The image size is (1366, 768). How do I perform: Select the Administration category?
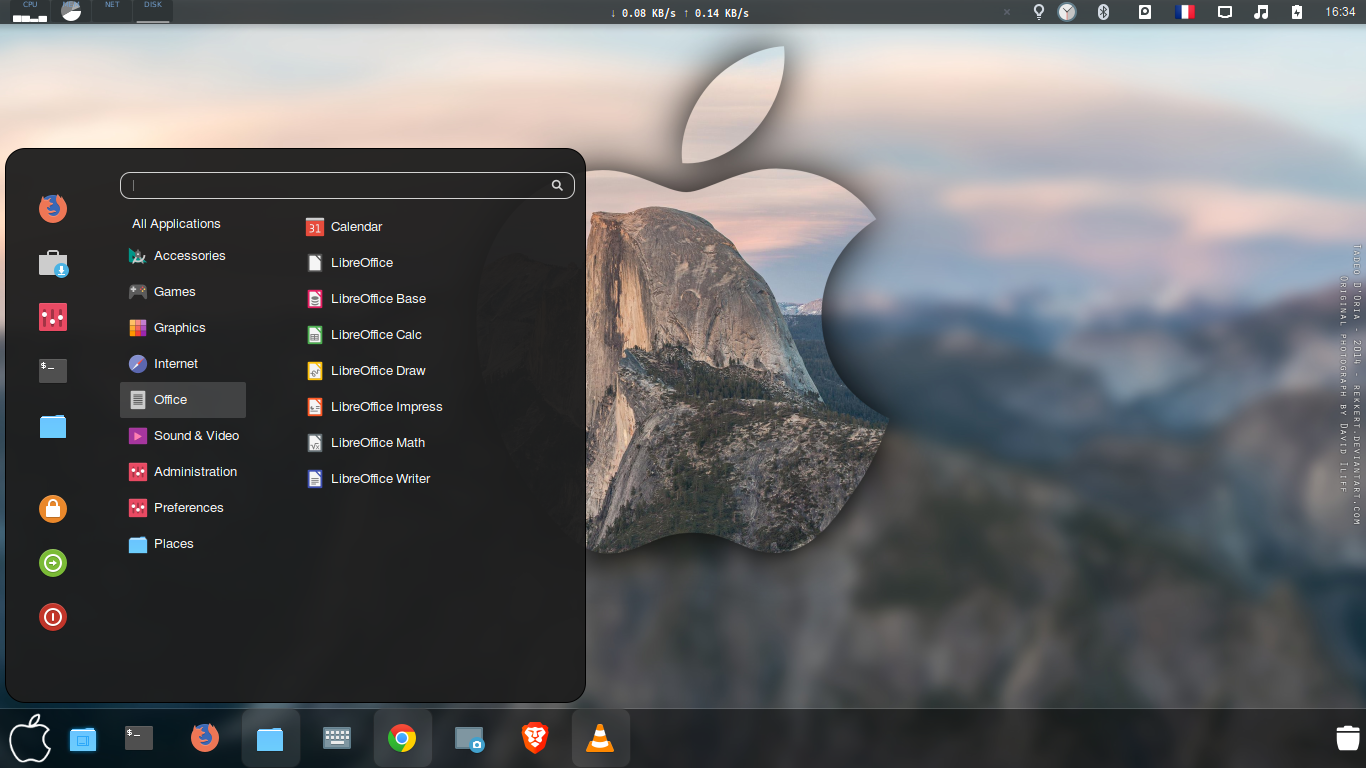[x=183, y=472]
